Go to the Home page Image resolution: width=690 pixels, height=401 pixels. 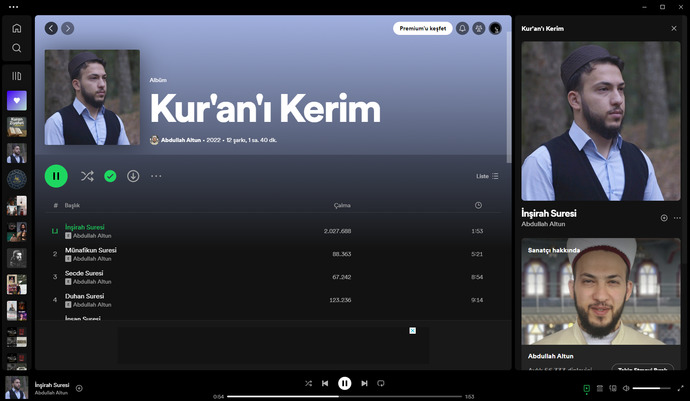point(17,28)
